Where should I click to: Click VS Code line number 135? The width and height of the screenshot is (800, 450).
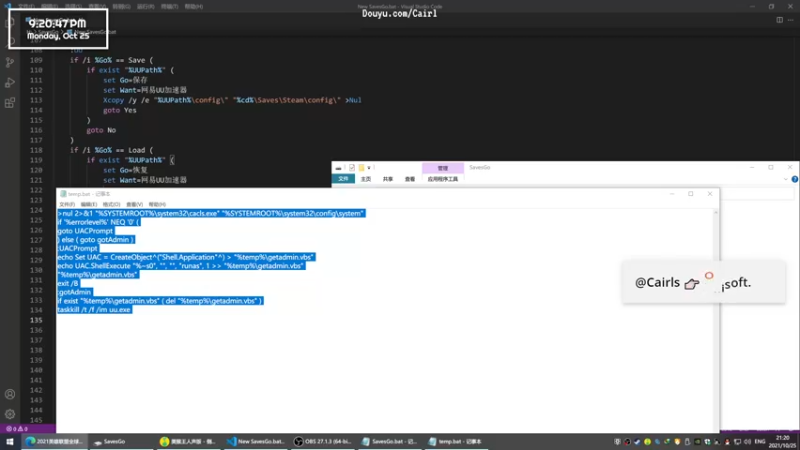coord(36,320)
